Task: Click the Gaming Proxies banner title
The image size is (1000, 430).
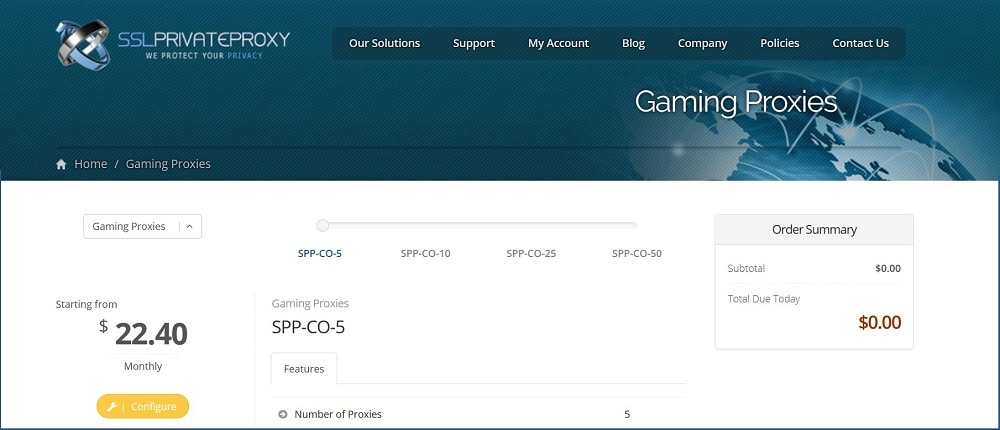Action: pos(736,102)
